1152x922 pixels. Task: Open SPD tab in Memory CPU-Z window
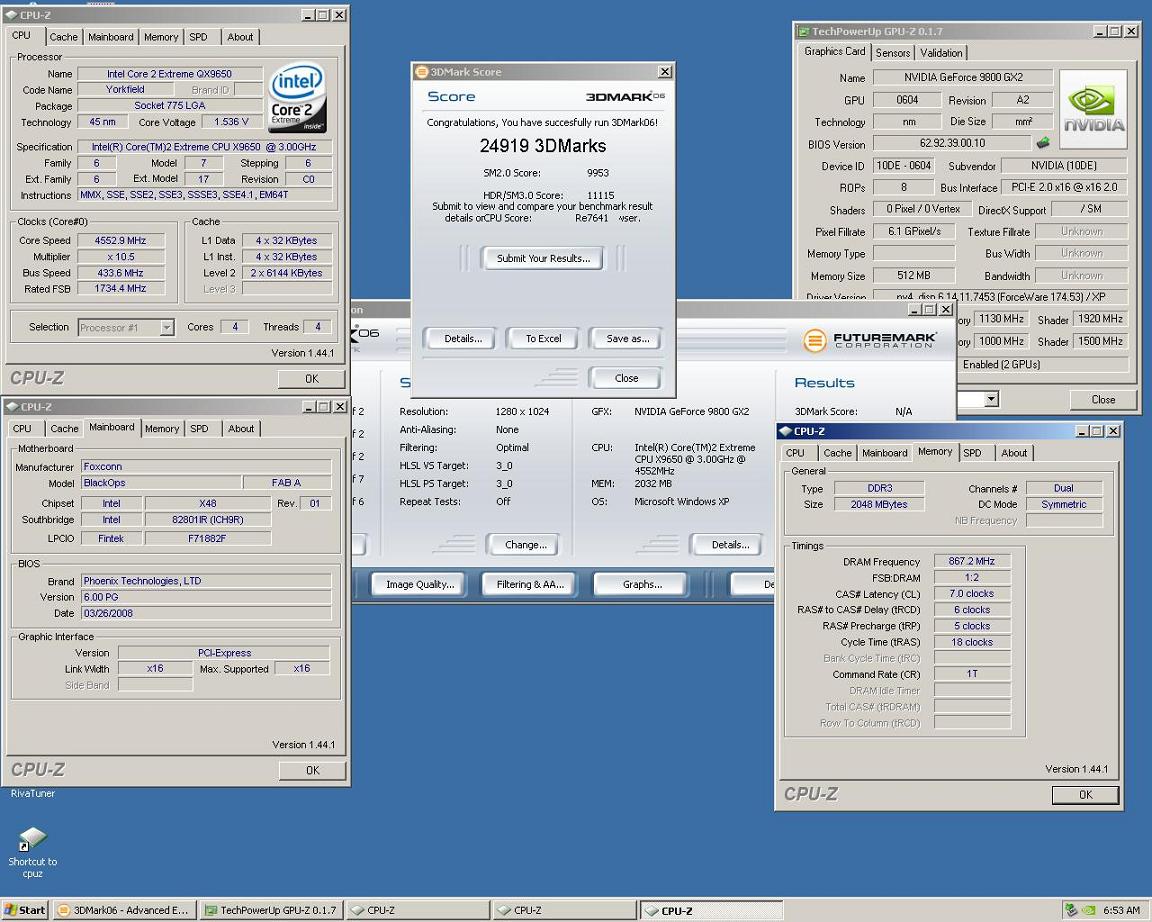[x=972, y=453]
